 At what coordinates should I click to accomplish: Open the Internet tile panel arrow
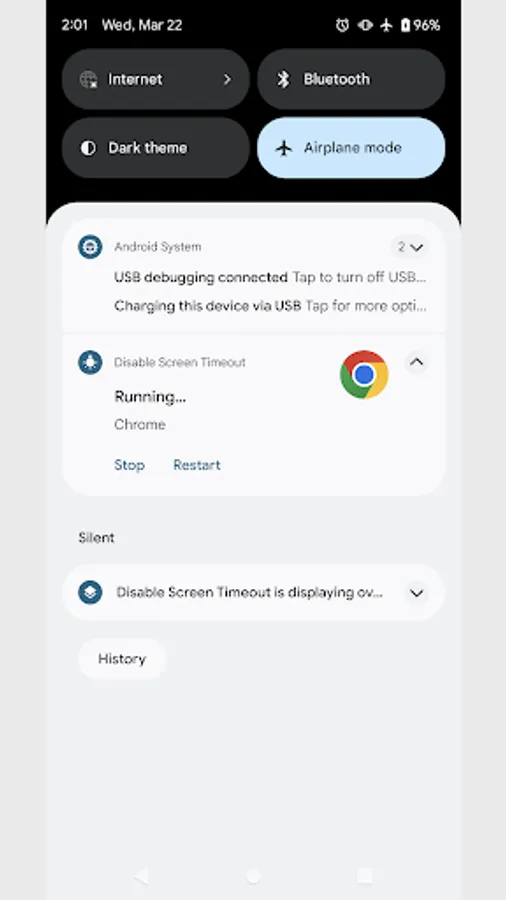[x=227, y=79]
